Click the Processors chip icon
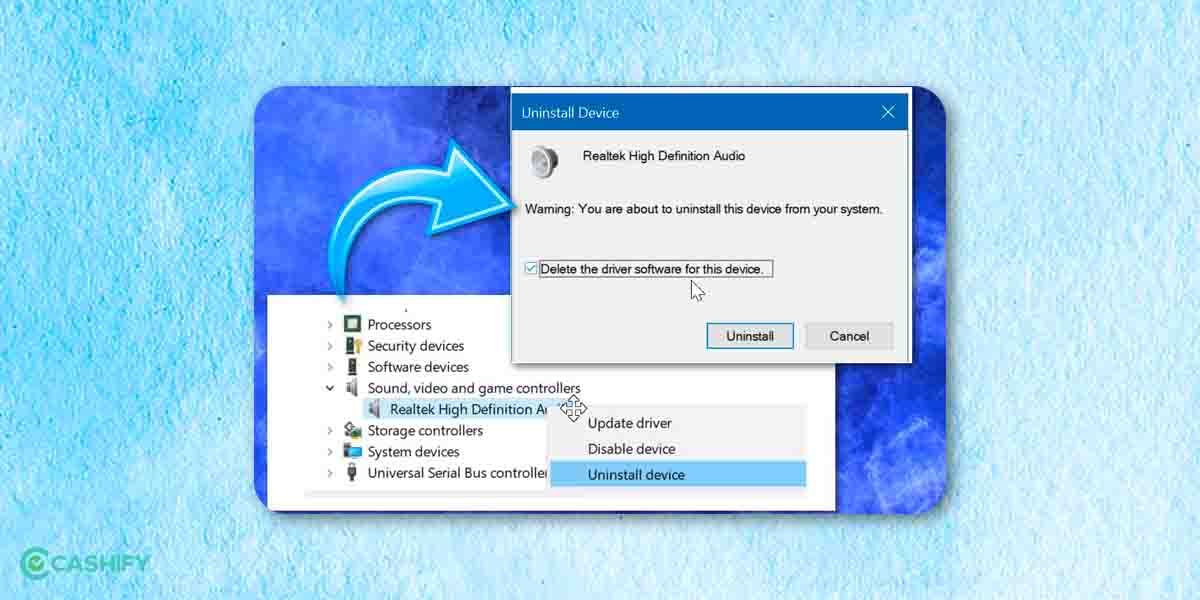The width and height of the screenshot is (1200, 600). [x=352, y=324]
